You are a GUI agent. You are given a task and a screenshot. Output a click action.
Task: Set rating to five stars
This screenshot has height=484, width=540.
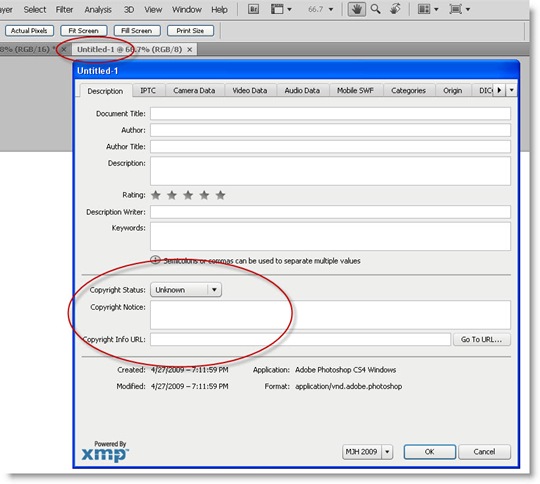(x=220, y=195)
